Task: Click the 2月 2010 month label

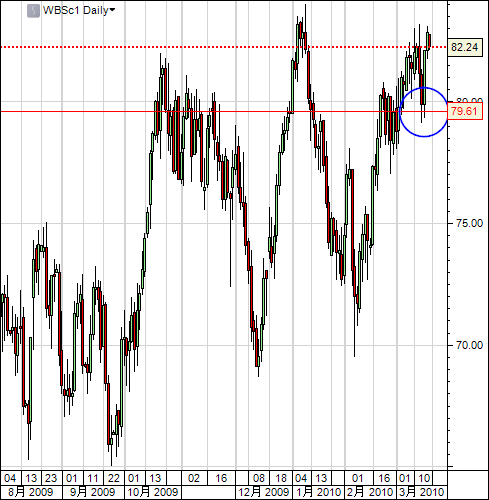Action: pos(370,492)
